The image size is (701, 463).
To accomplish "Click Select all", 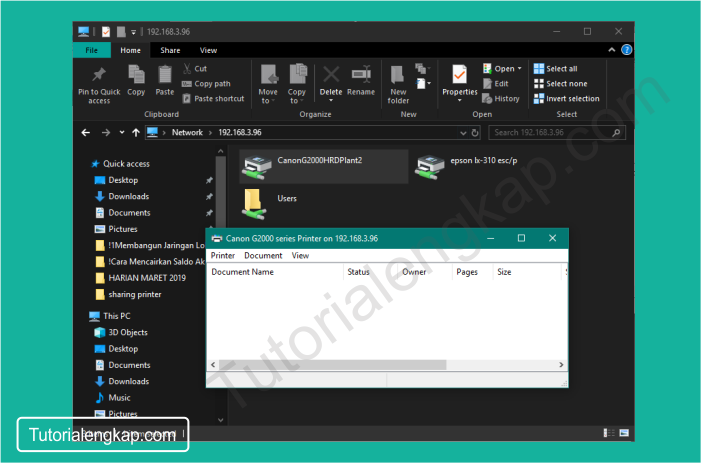I will (556, 68).
